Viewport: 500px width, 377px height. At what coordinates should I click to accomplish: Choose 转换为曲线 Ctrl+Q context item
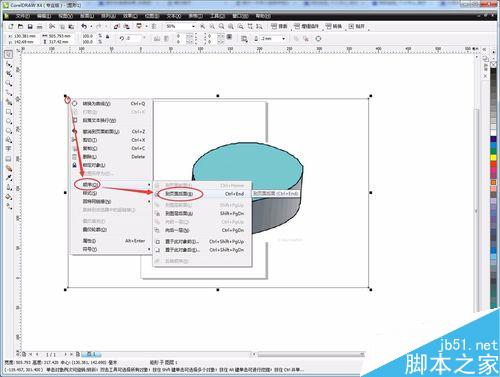(x=112, y=104)
